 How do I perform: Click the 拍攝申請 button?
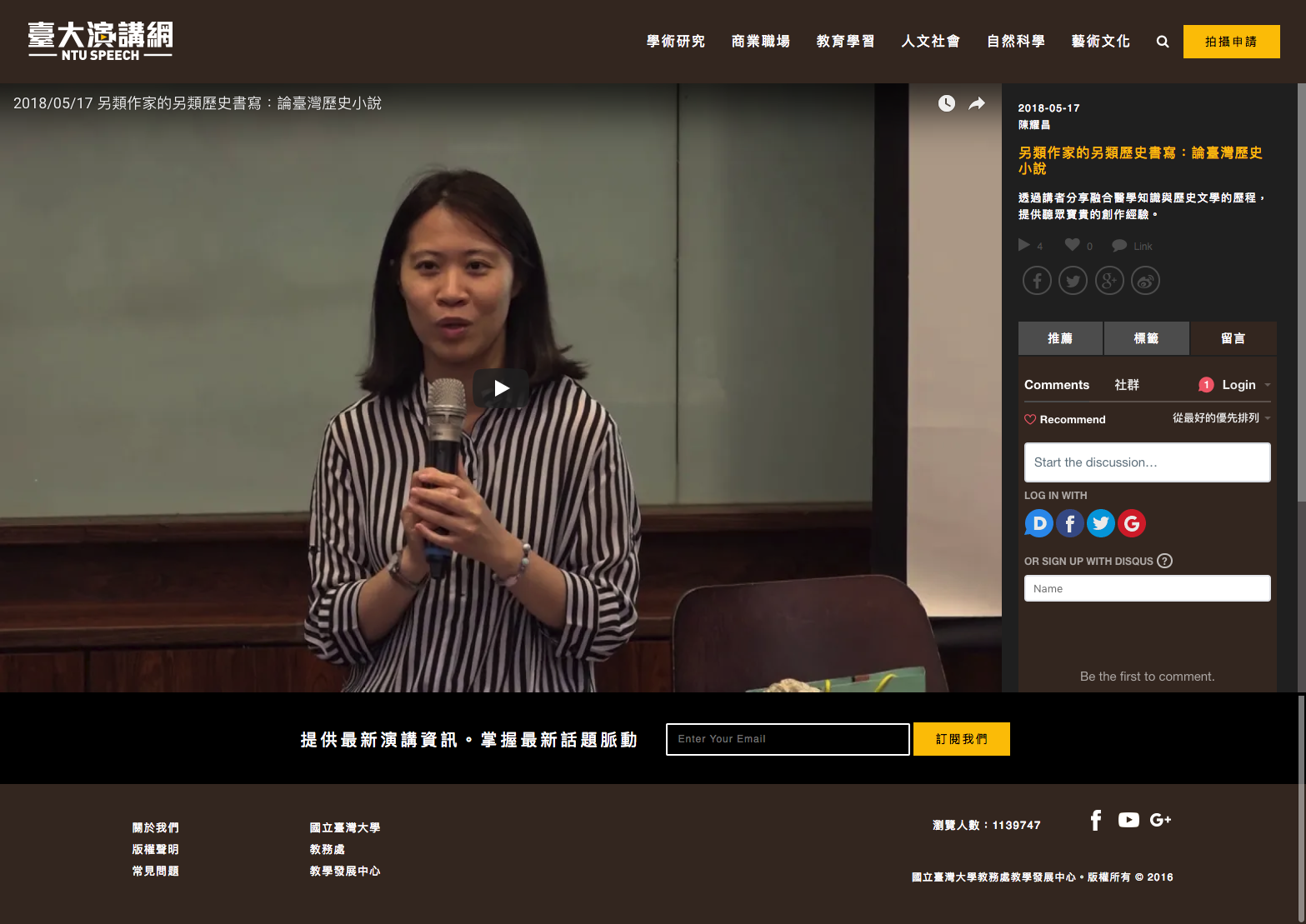pyautogui.click(x=1231, y=42)
